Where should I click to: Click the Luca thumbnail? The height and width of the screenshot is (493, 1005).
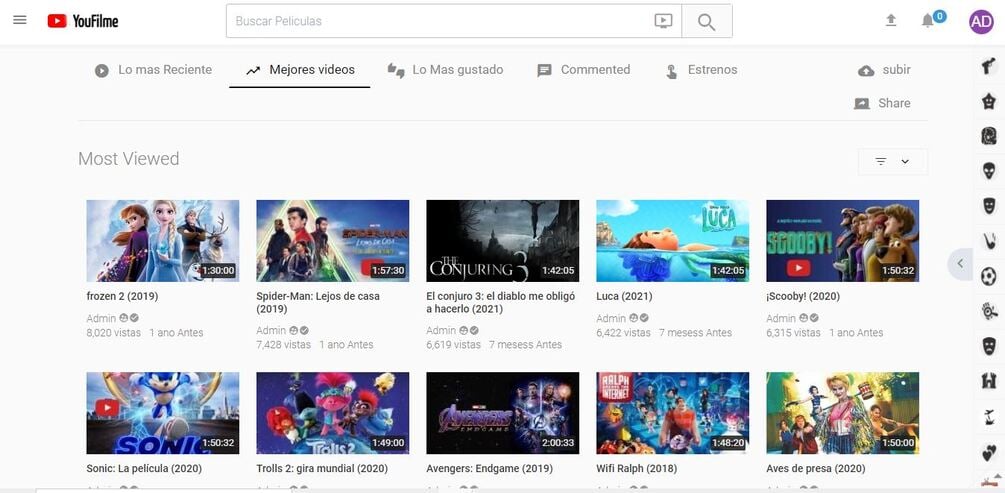[x=672, y=241]
